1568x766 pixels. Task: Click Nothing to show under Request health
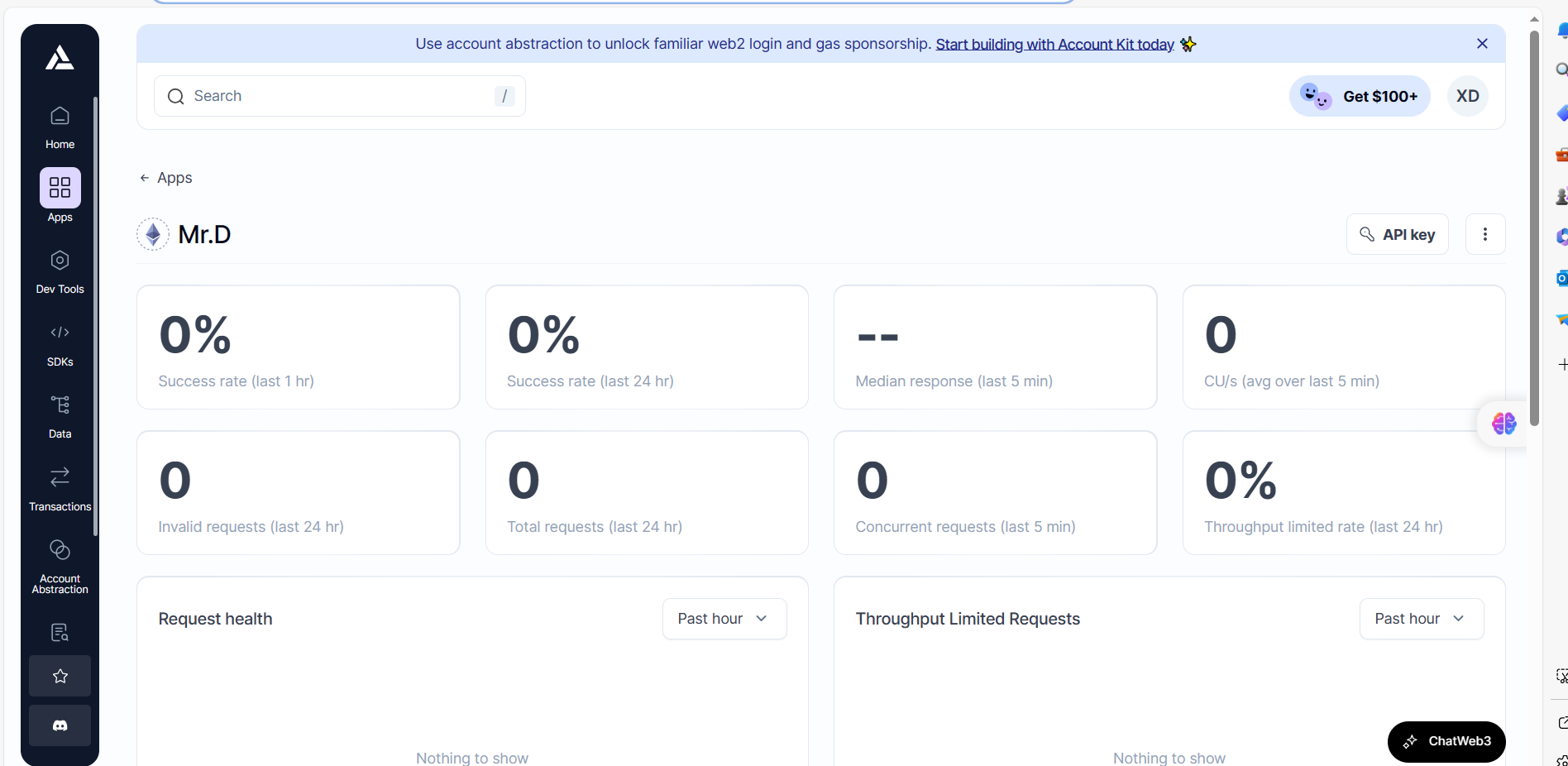pyautogui.click(x=472, y=758)
